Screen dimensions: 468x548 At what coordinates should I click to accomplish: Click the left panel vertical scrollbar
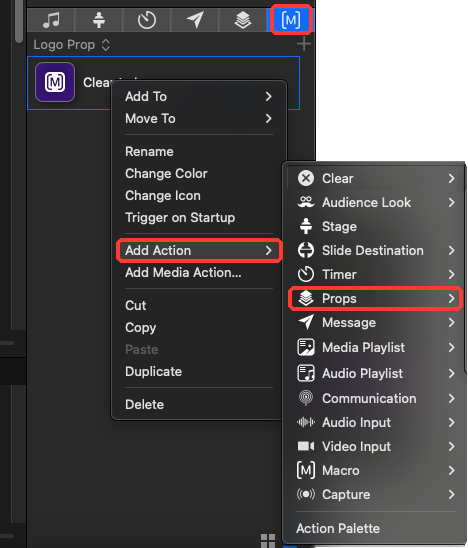click(x=19, y=21)
